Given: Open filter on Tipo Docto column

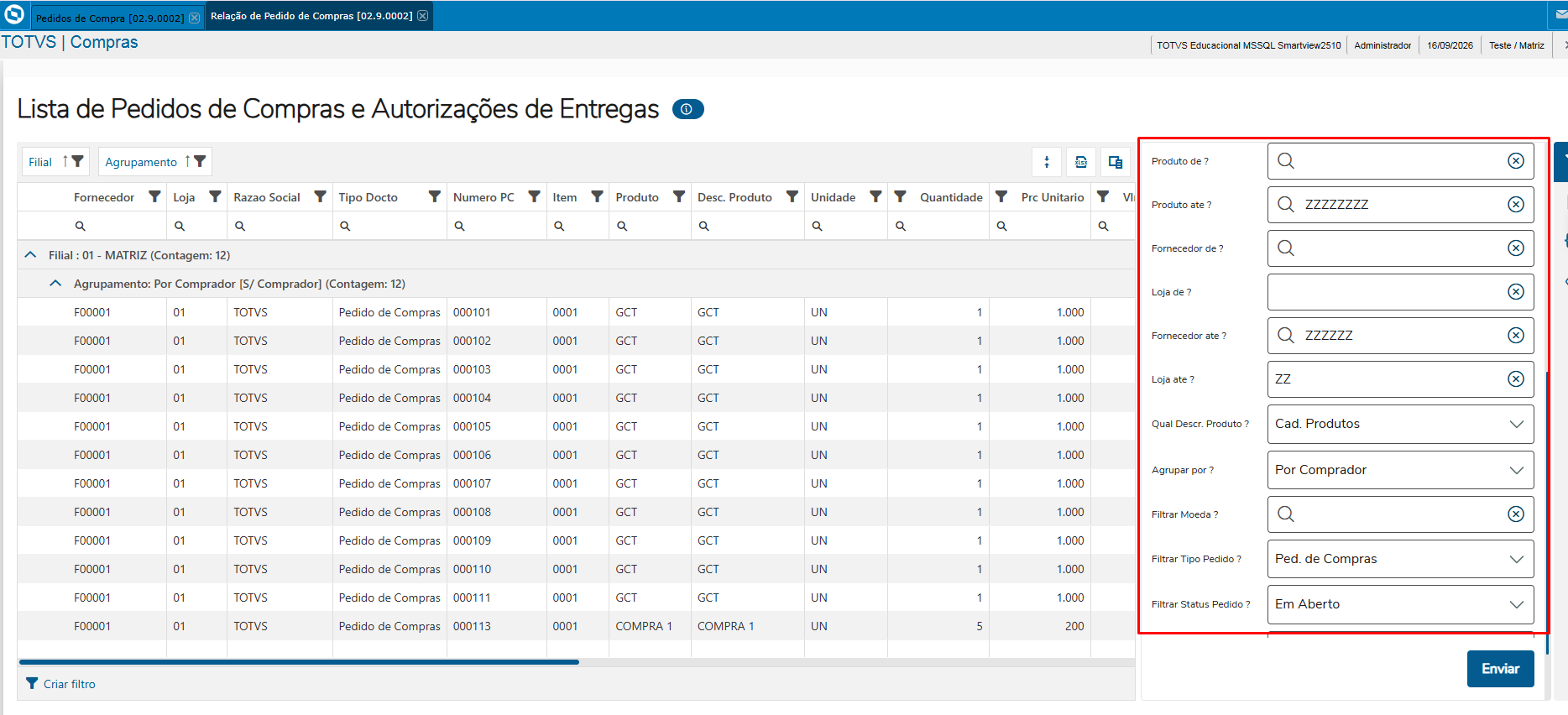Looking at the screenshot, I should click(x=434, y=196).
